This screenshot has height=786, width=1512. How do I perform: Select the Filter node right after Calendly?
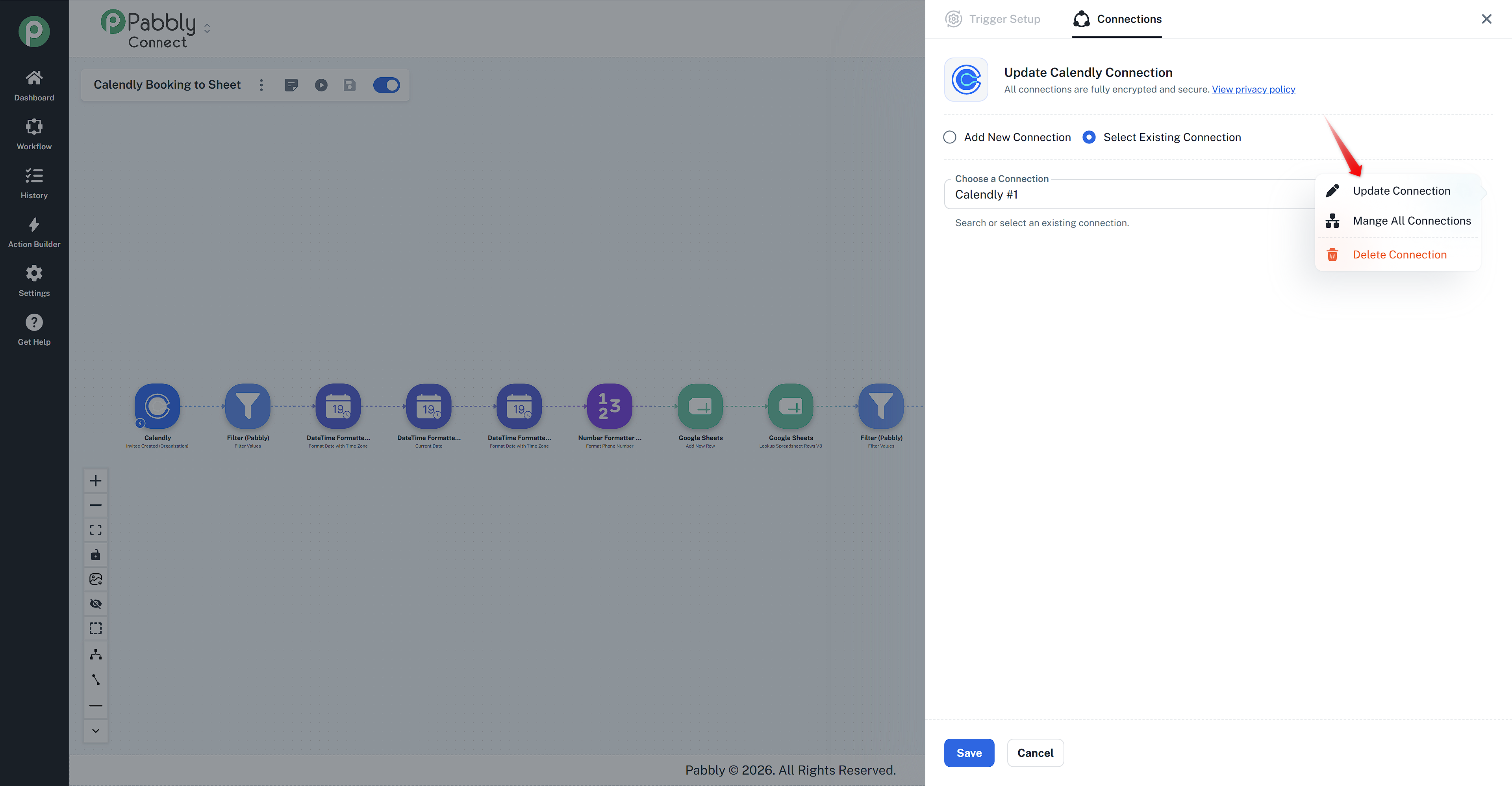tap(248, 406)
